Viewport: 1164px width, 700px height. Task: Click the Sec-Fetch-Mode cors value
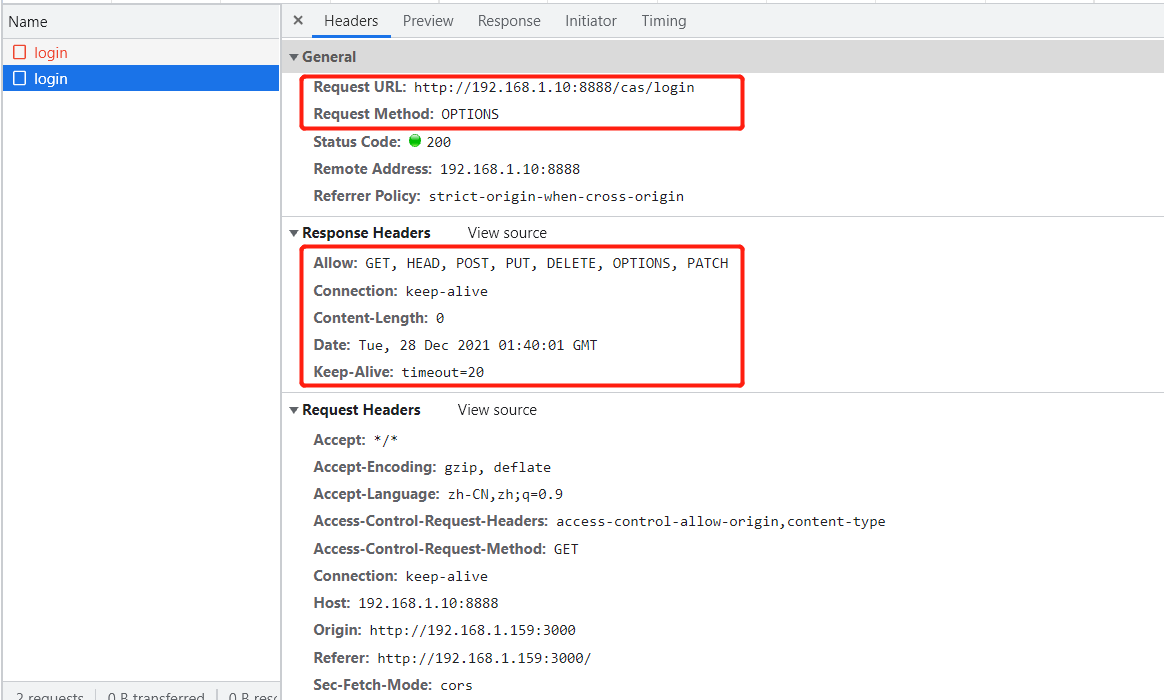tap(456, 686)
